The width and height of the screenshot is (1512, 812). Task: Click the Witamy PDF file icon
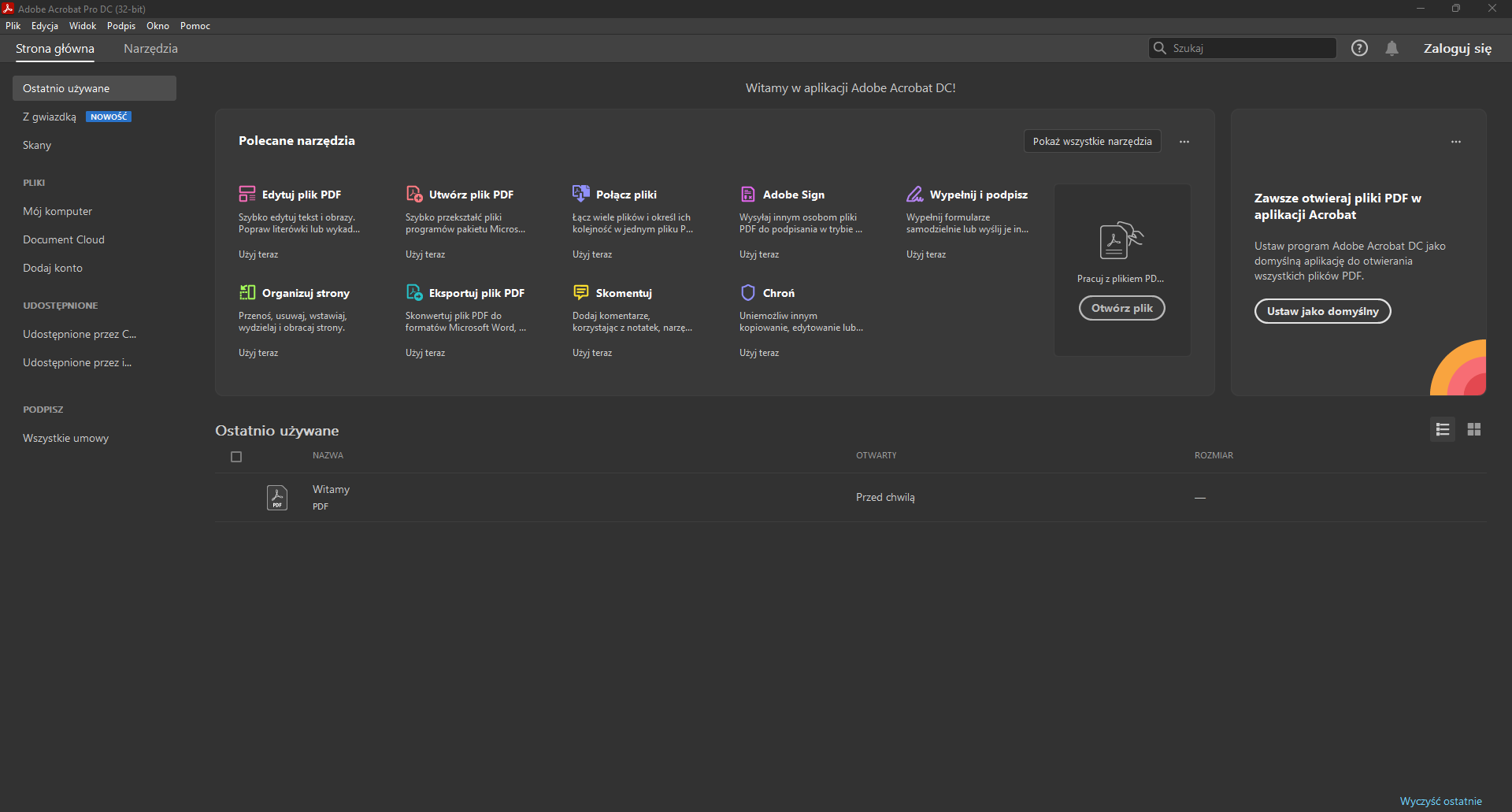(x=277, y=497)
